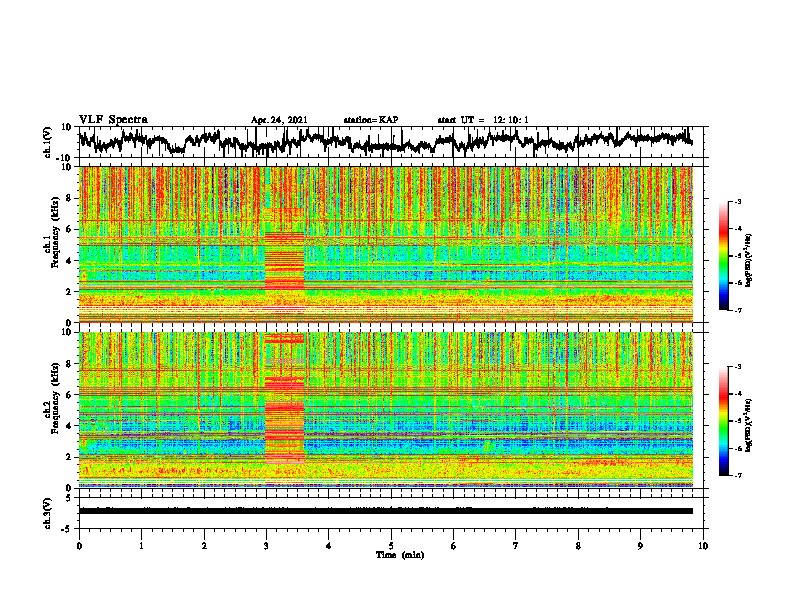The width and height of the screenshot is (792, 612).
Task: Click the "Time (min)" axis label
Action: (400, 555)
